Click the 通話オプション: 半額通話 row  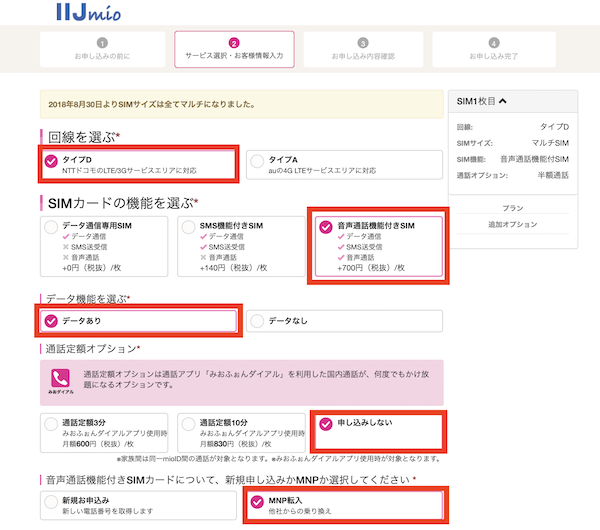click(x=513, y=176)
